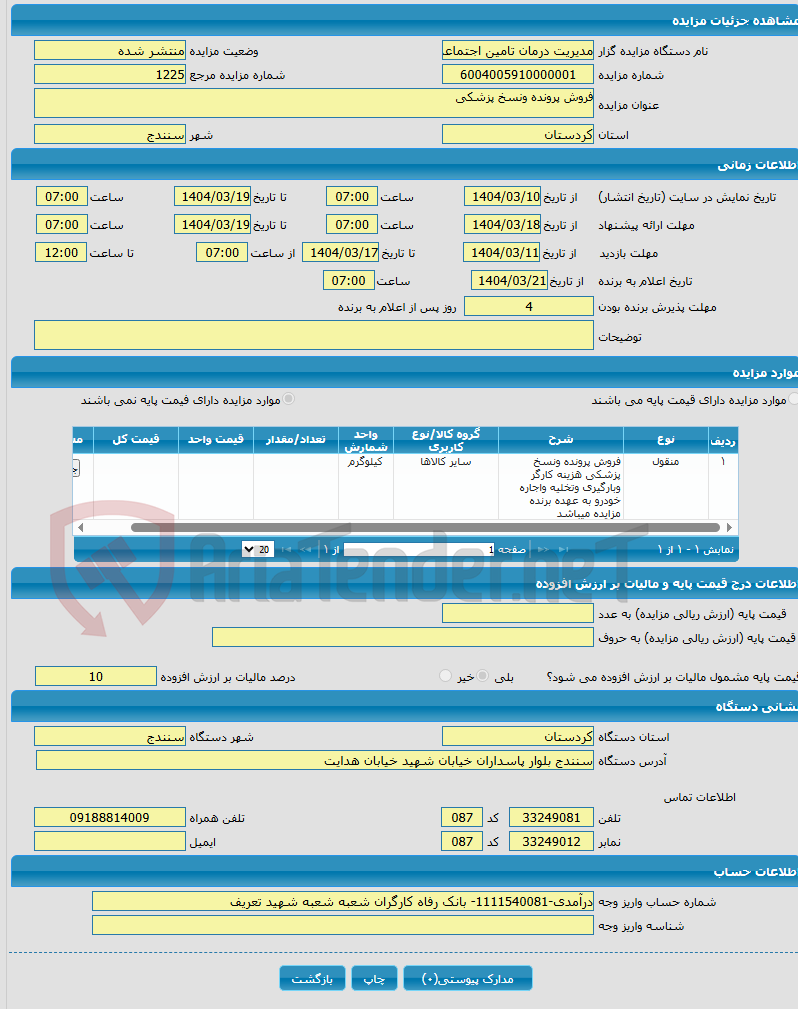The height and width of the screenshot is (1009, 798).
Task: Click the reference auction number field 1225
Action: click(x=110, y=75)
